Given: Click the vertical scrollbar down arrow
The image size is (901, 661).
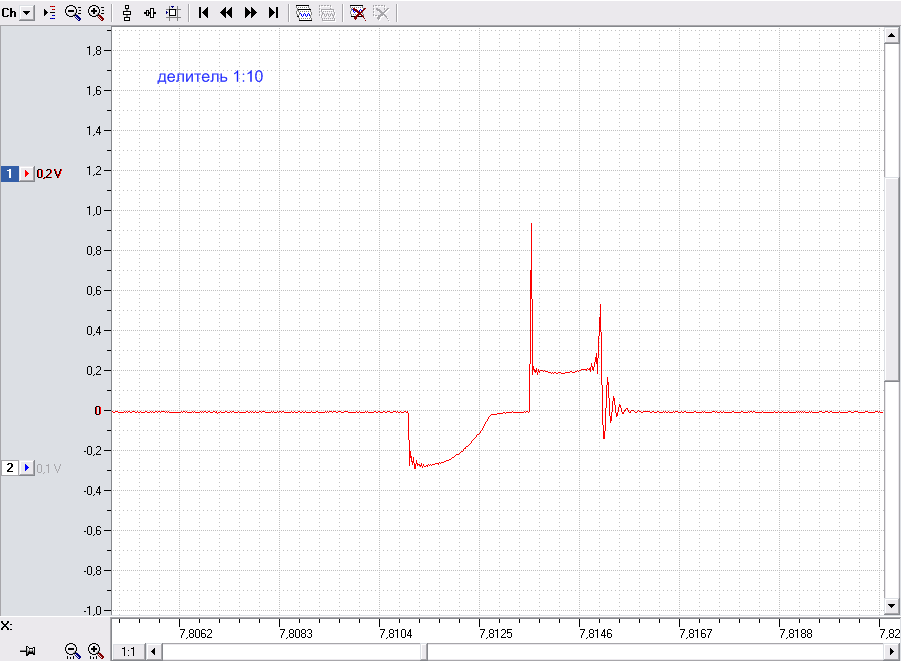Looking at the screenshot, I should click(x=891, y=606).
